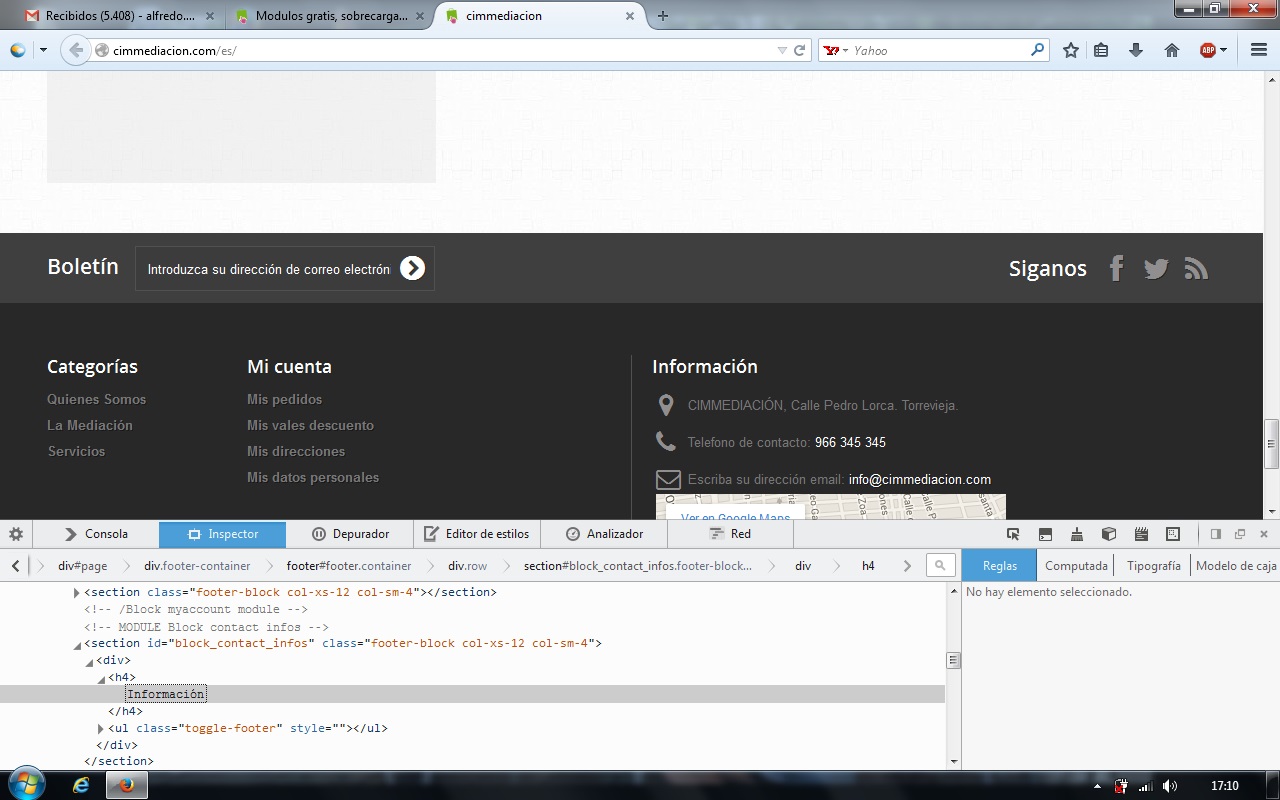The image size is (1280, 800).
Task: Open the 3D view cube icon
Action: coord(1109,534)
